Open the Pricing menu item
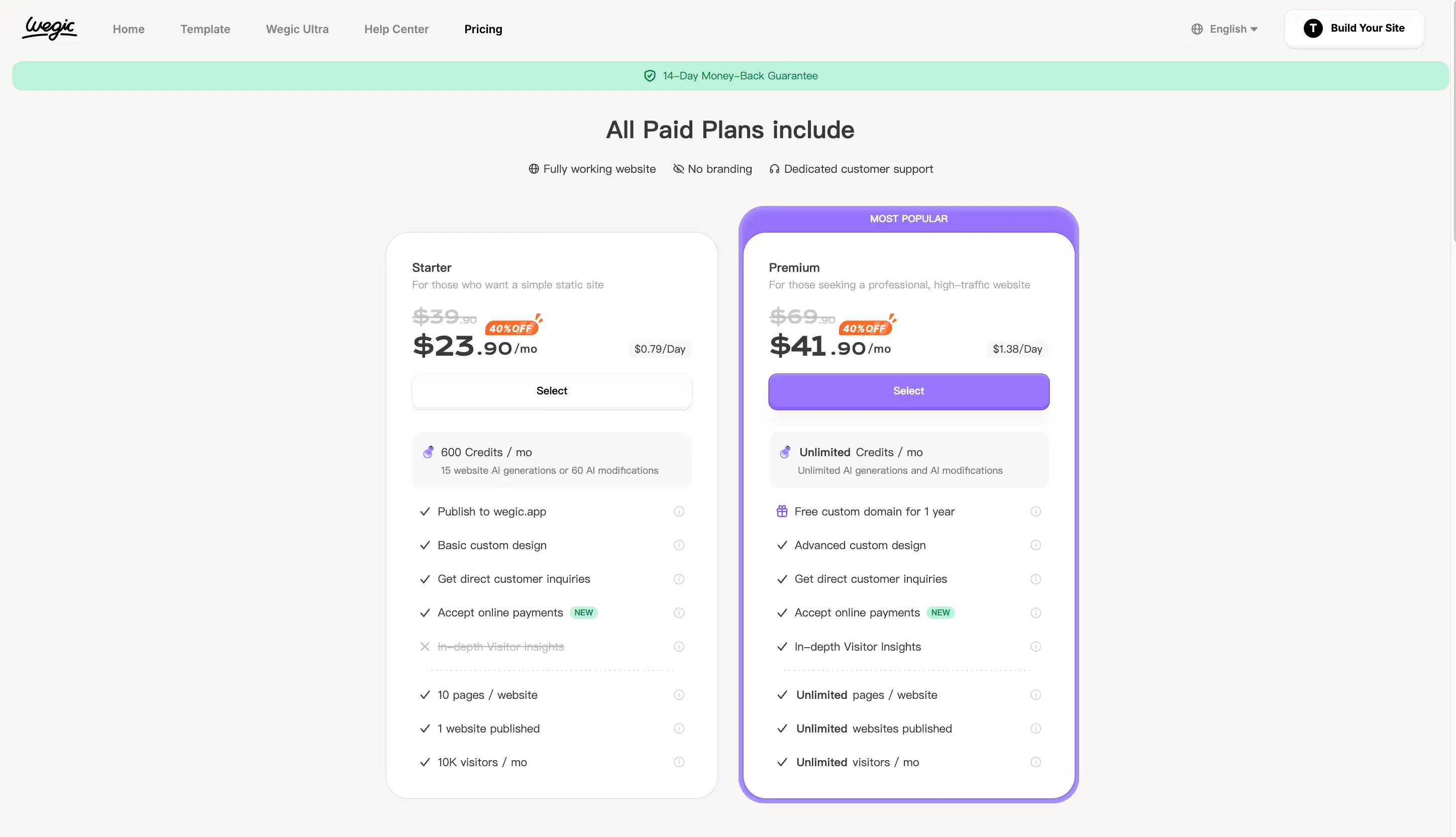This screenshot has width=1456, height=837. click(483, 29)
